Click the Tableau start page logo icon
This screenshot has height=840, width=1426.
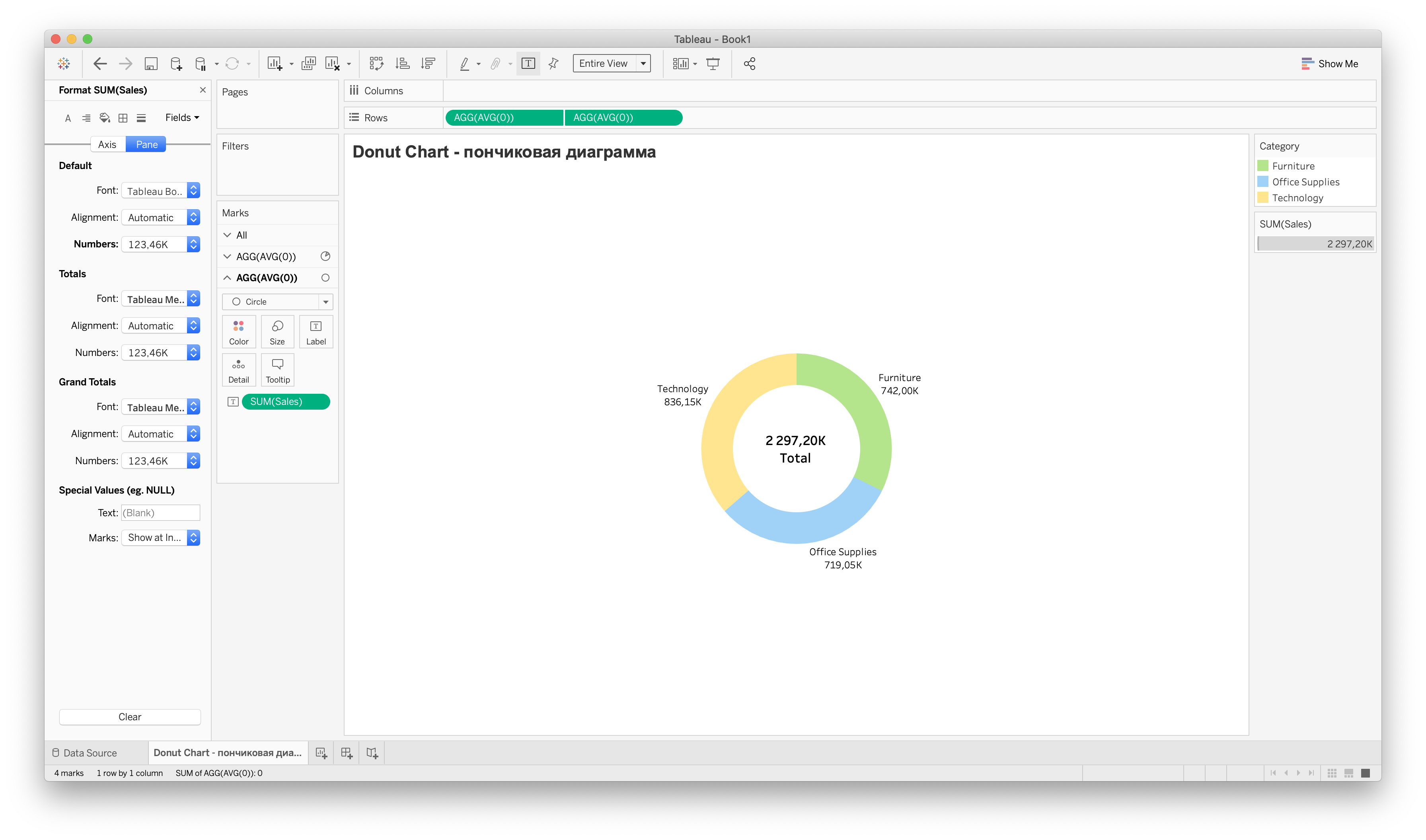[64, 63]
